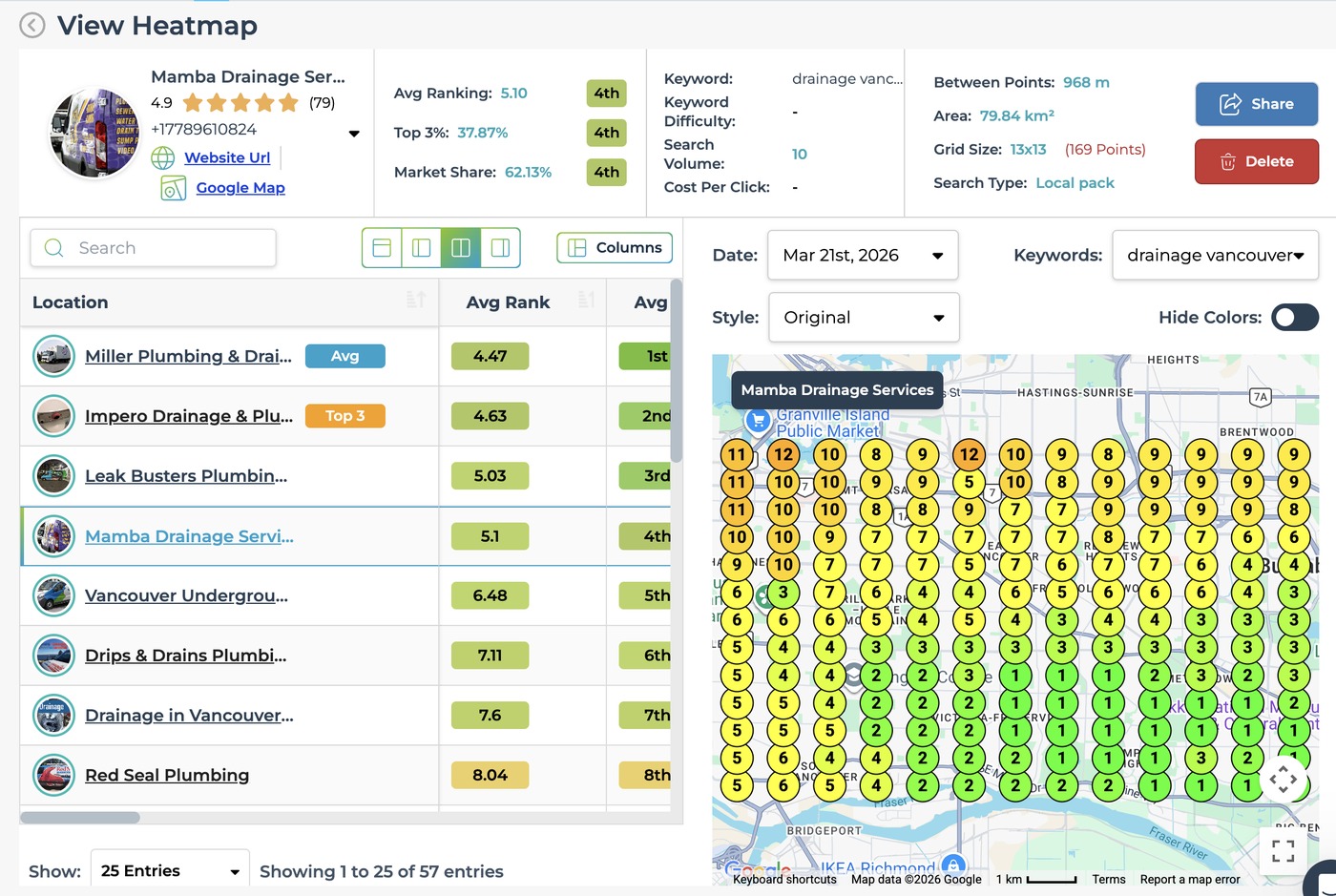Sort table by Avg Rank column icon
The height and width of the screenshot is (896, 1336).
[586, 300]
